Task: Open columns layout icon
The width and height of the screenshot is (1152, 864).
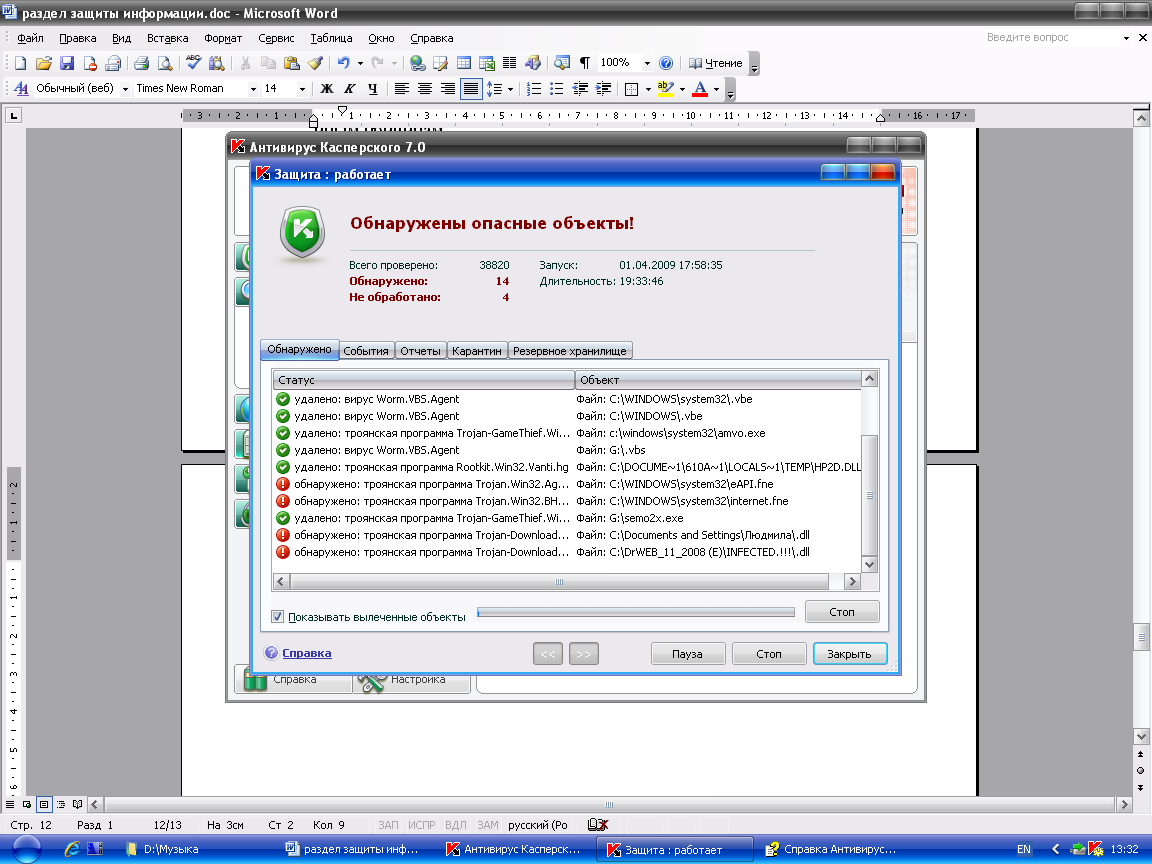Action: (x=509, y=63)
